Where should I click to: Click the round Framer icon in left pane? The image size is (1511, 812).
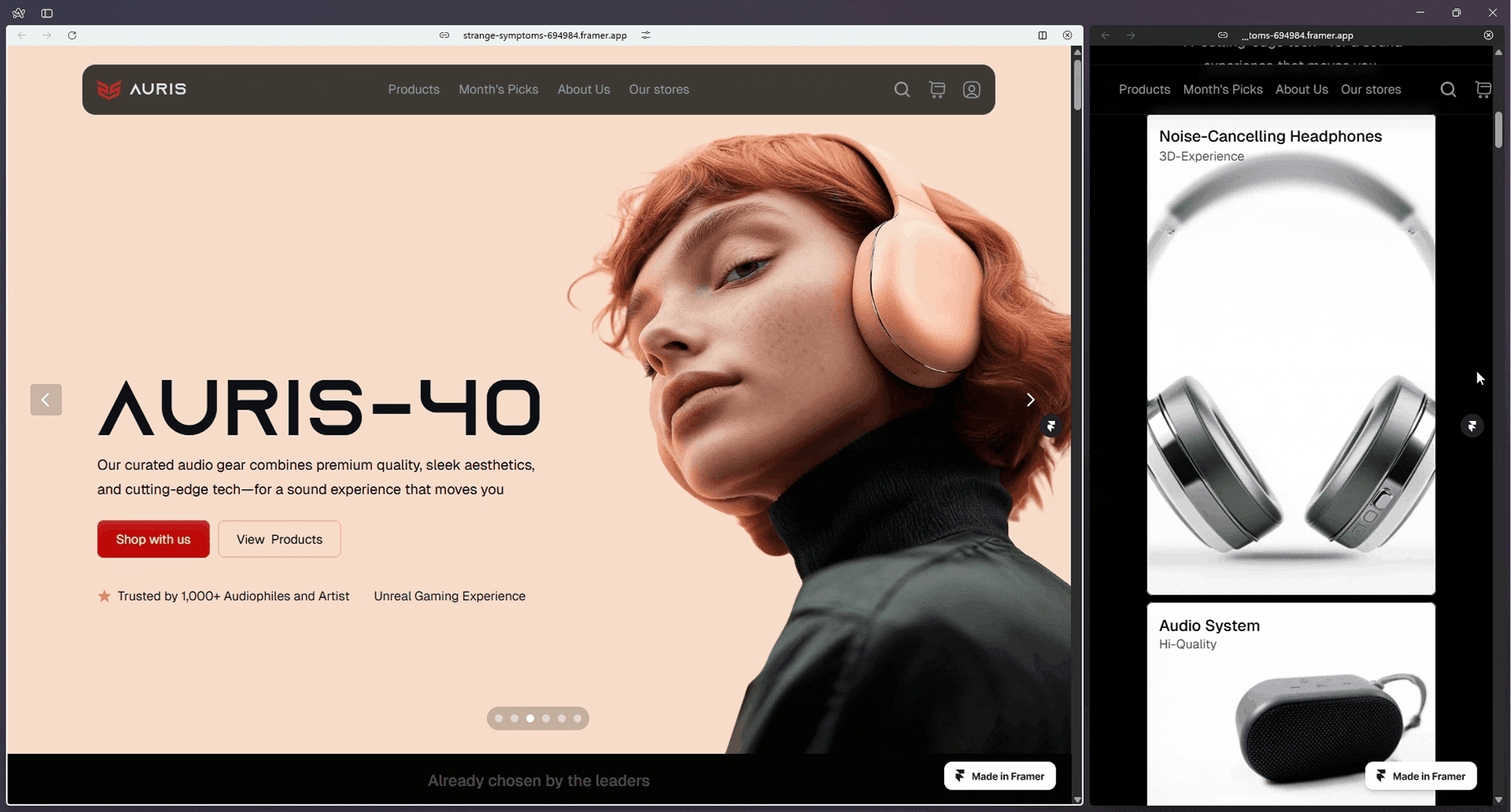pos(1051,426)
